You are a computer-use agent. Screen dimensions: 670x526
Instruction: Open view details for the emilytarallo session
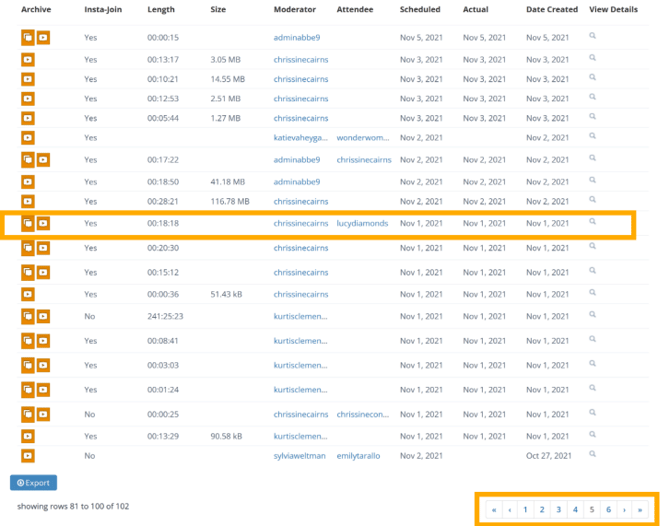tap(592, 455)
